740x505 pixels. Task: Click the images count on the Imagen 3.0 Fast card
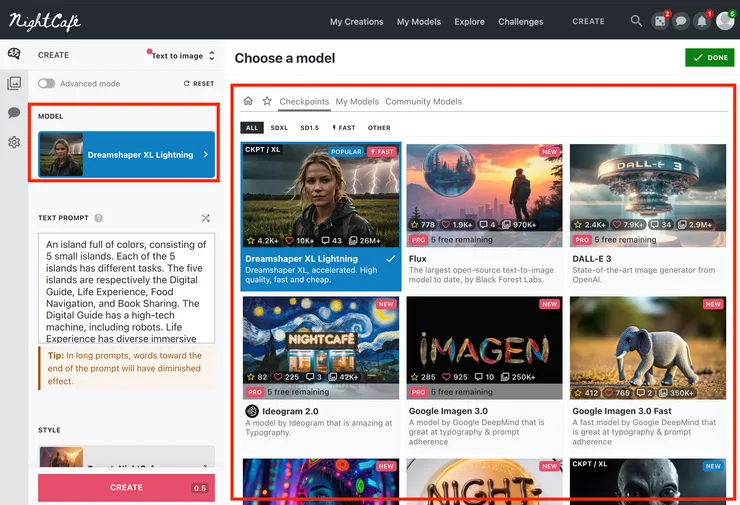coord(676,393)
